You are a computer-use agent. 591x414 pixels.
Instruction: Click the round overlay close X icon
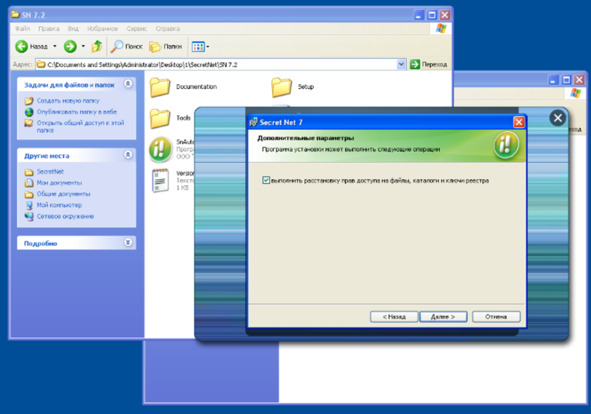558,118
